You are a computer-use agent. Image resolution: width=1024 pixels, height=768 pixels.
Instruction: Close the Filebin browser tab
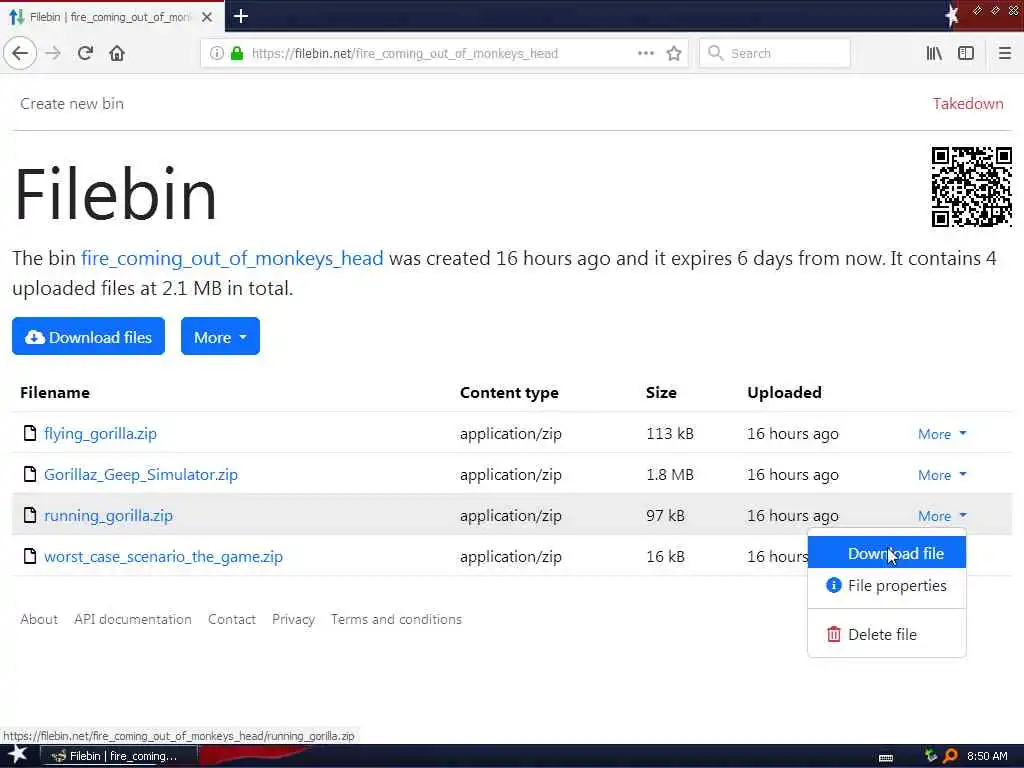pyautogui.click(x=207, y=17)
